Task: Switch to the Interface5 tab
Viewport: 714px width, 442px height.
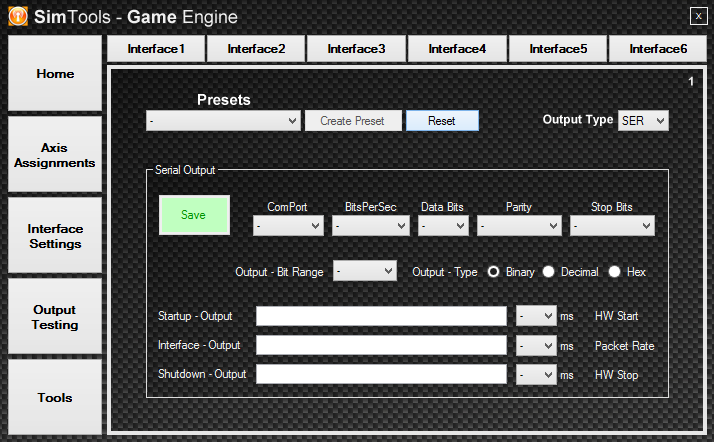Action: coord(558,48)
